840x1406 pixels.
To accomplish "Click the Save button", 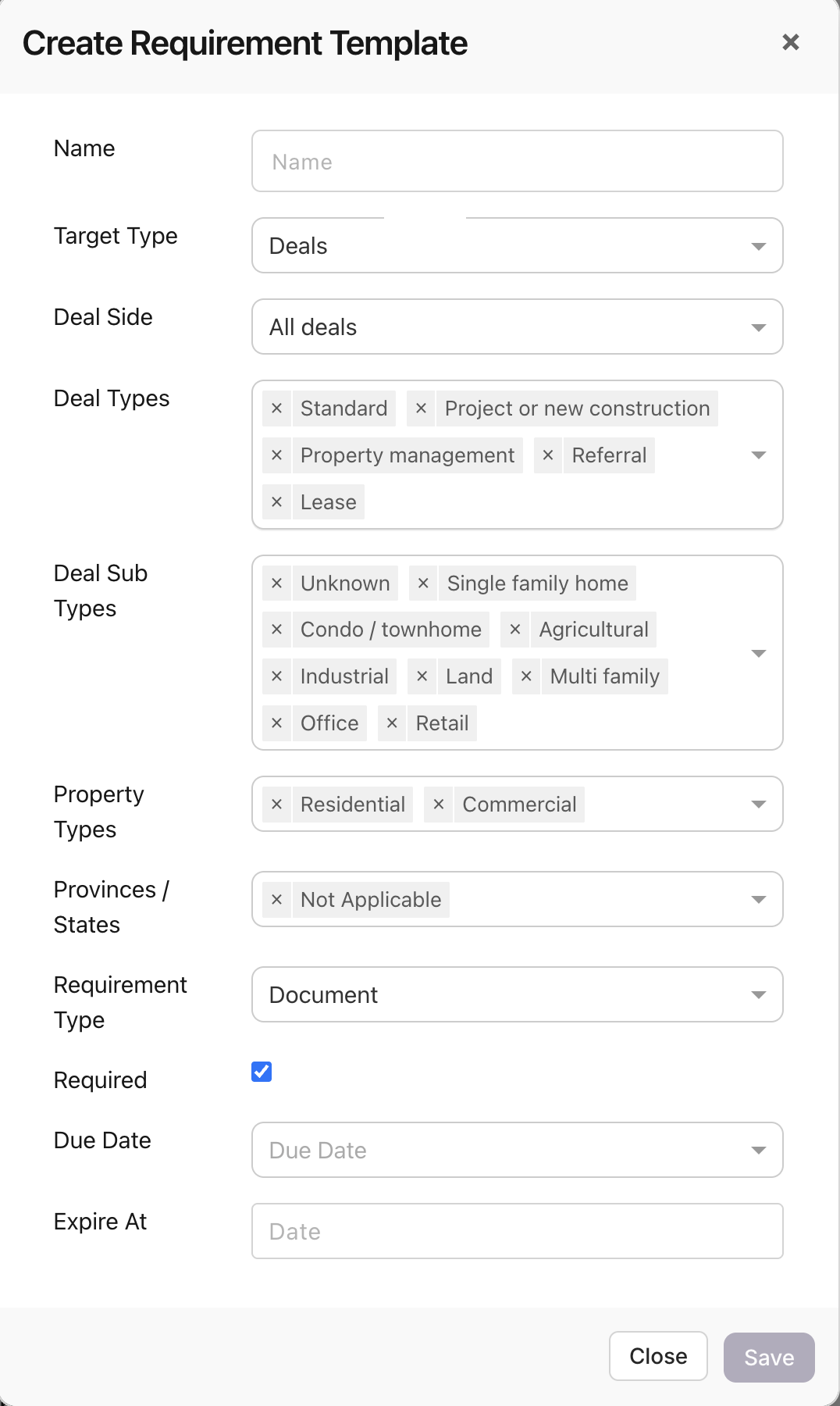I will point(768,1358).
